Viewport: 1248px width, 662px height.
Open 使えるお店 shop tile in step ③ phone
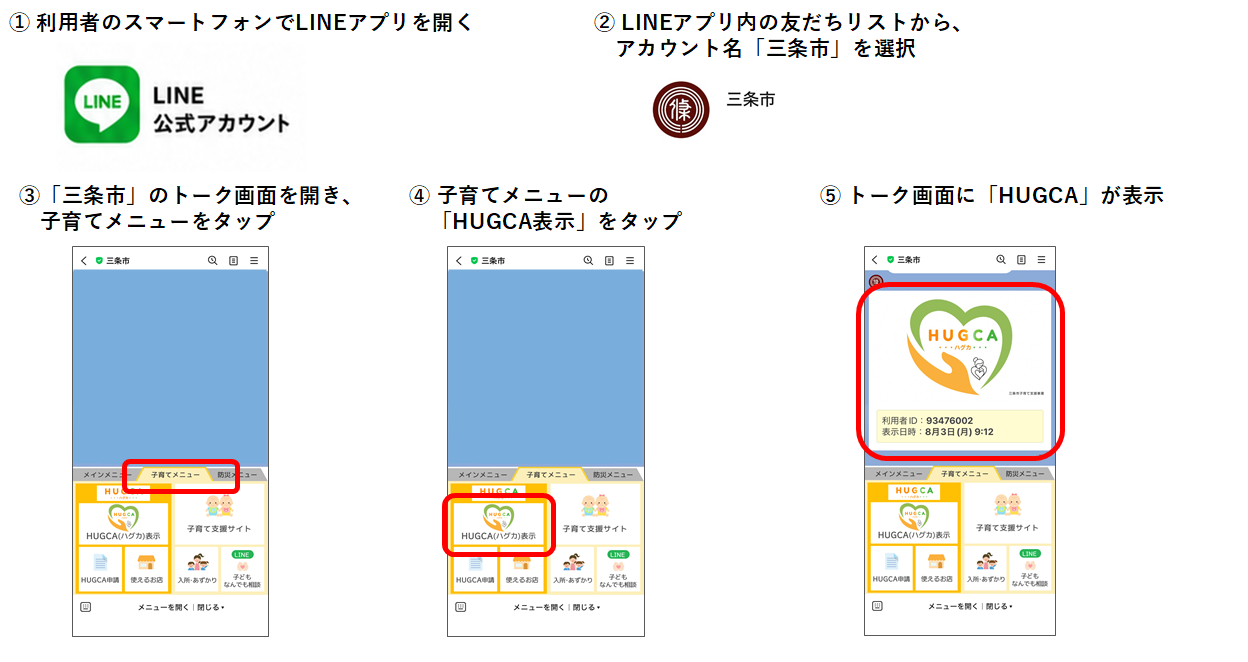pyautogui.click(x=147, y=569)
